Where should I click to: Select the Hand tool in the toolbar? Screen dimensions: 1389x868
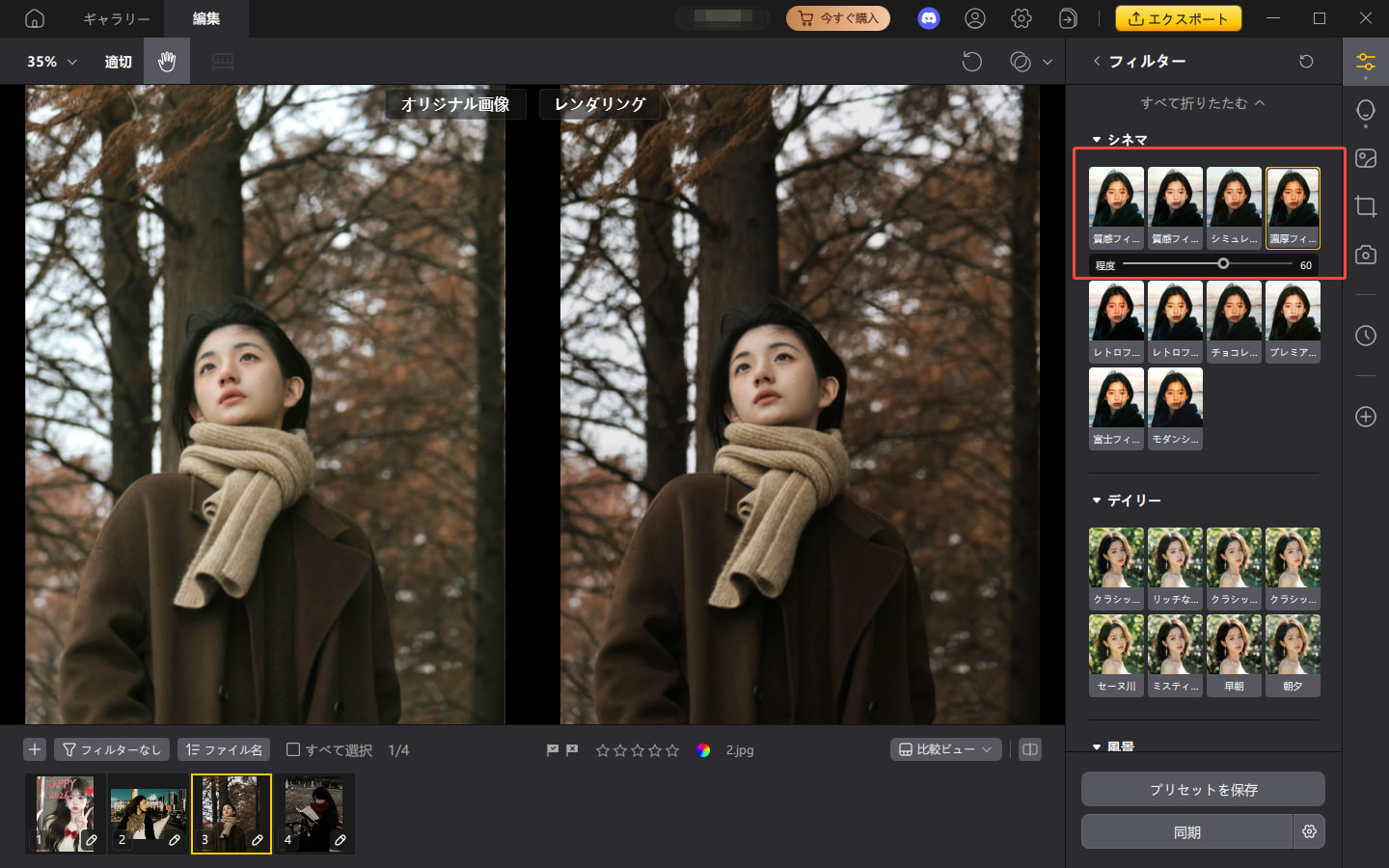pyautogui.click(x=166, y=61)
